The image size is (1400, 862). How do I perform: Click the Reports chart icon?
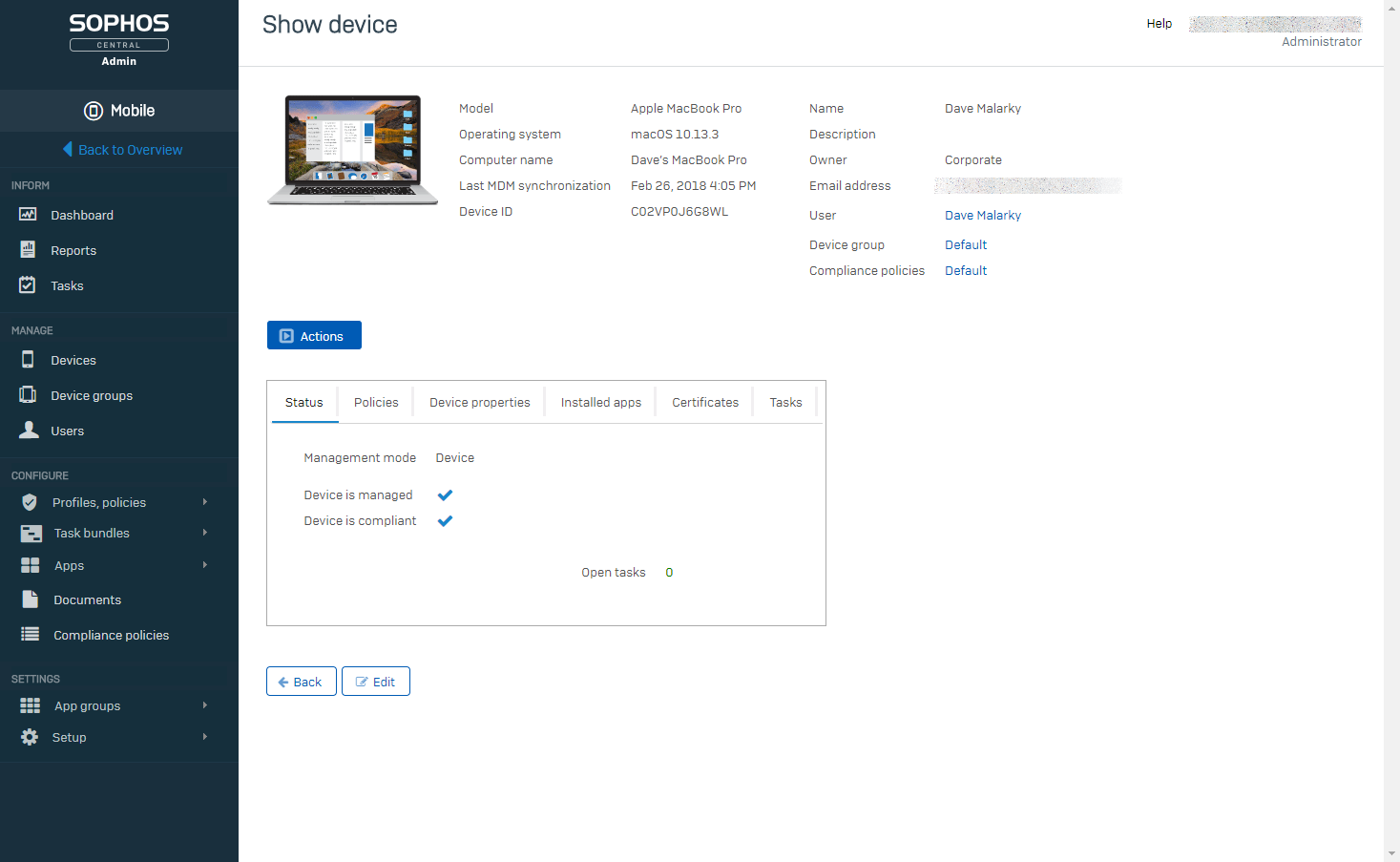[28, 250]
